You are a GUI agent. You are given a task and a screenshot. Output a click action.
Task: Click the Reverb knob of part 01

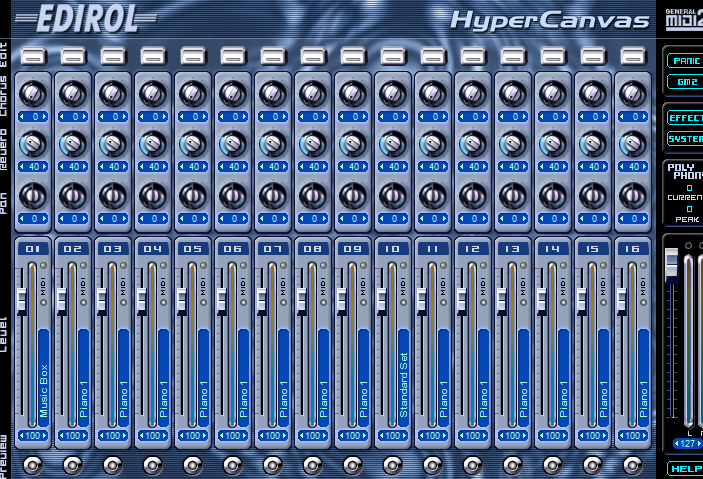coord(33,144)
